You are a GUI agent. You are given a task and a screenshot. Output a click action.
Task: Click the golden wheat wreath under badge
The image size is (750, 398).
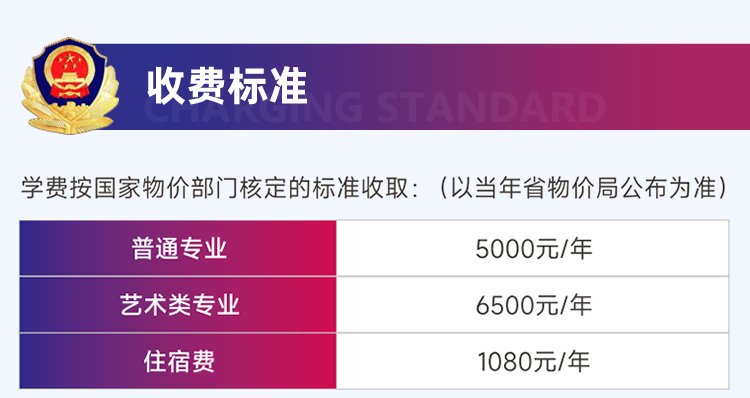pyautogui.click(x=70, y=112)
